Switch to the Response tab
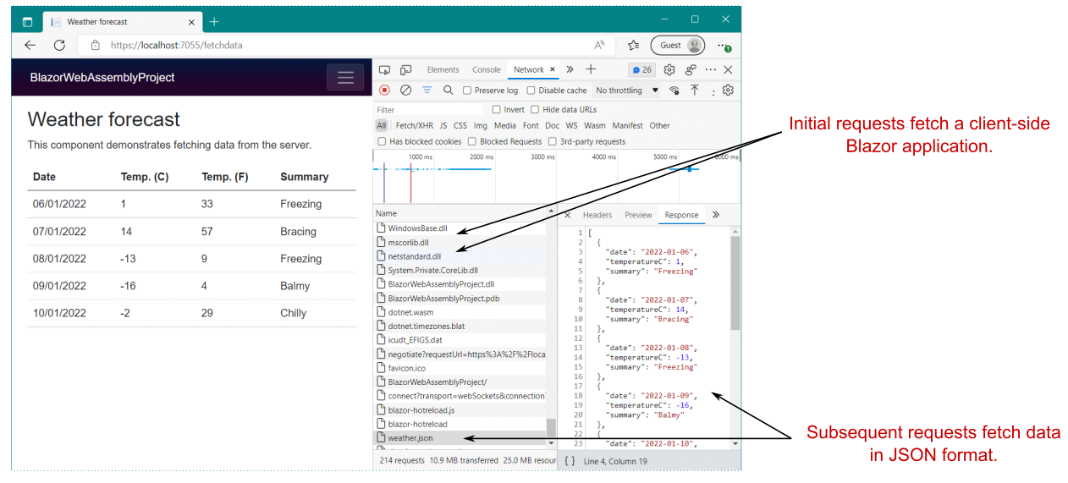This screenshot has height=483, width=1068. click(x=682, y=215)
